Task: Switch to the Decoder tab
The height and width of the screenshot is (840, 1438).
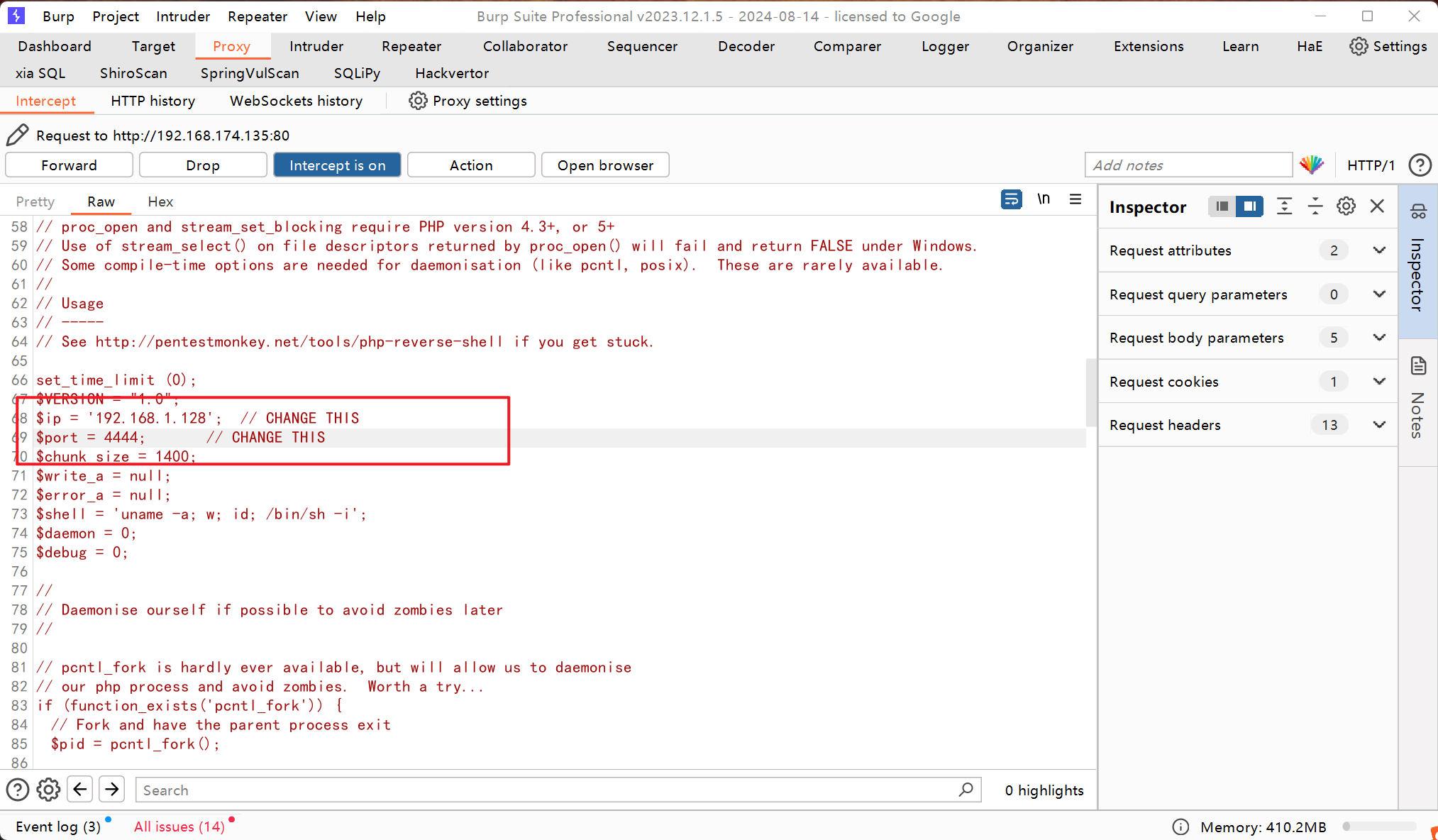Action: pos(746,46)
